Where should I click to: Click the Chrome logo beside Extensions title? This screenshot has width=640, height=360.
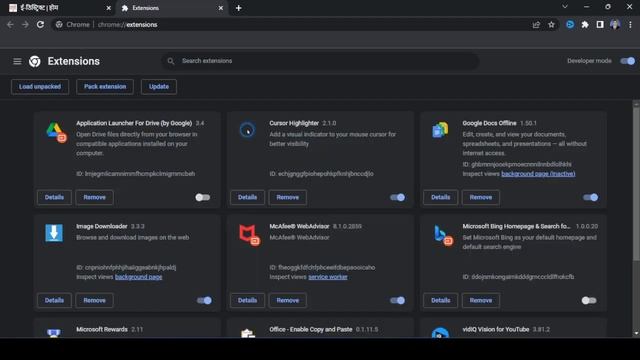[x=35, y=61]
